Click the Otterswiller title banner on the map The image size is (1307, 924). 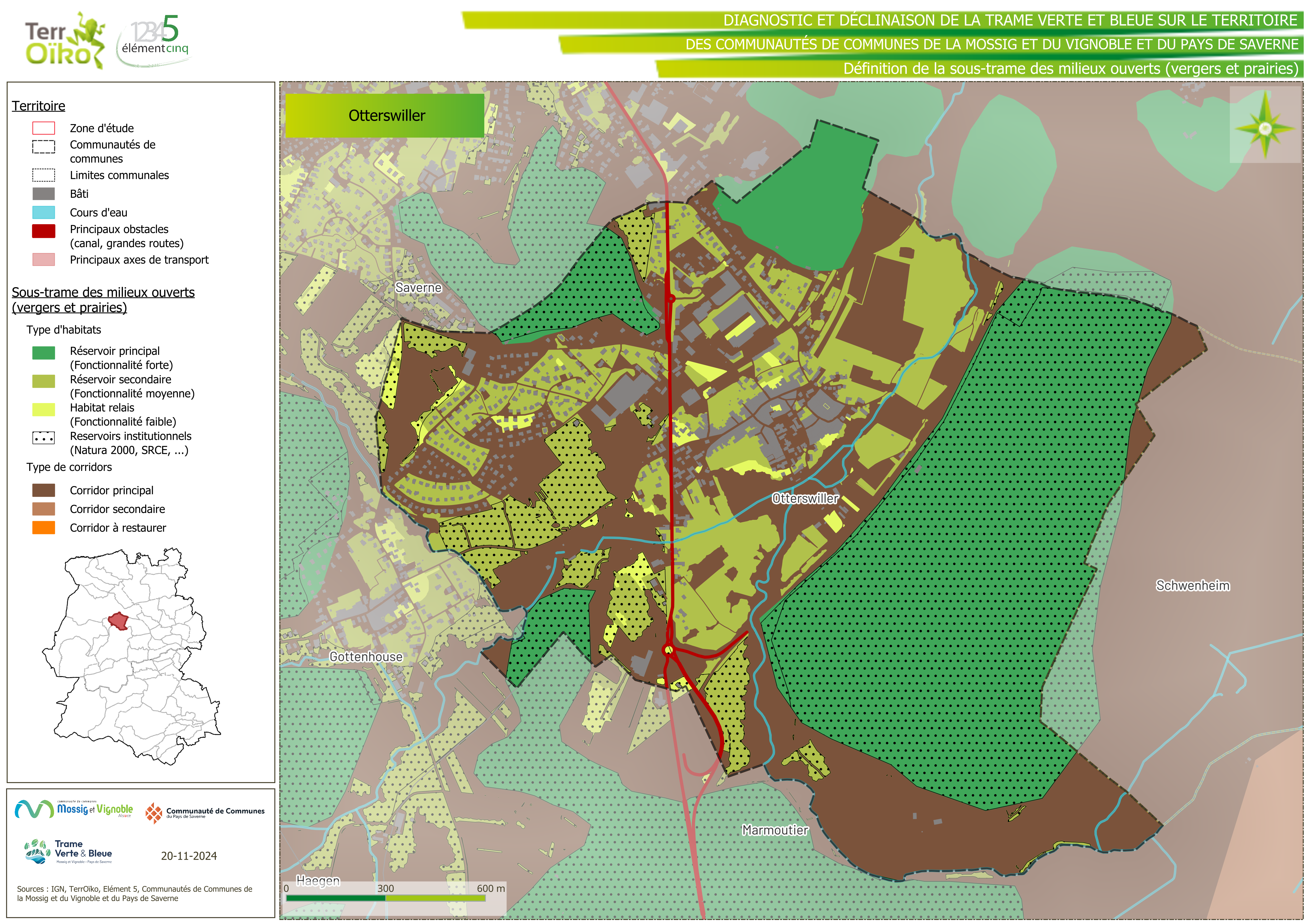click(x=385, y=116)
